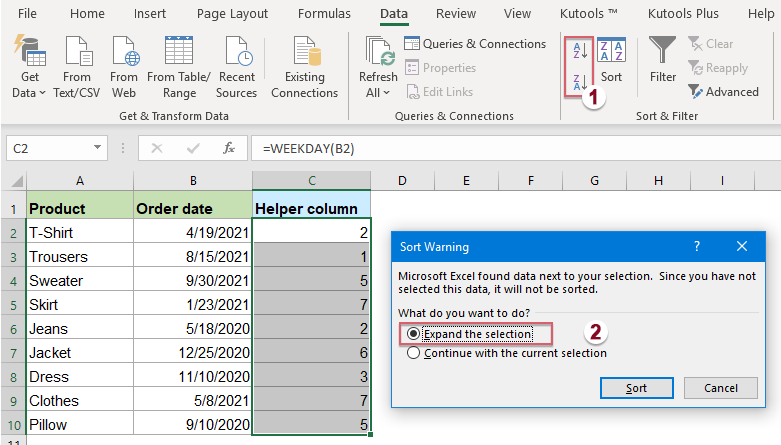The width and height of the screenshot is (781, 445).
Task: Open Recent Sources
Action: [x=237, y=52]
